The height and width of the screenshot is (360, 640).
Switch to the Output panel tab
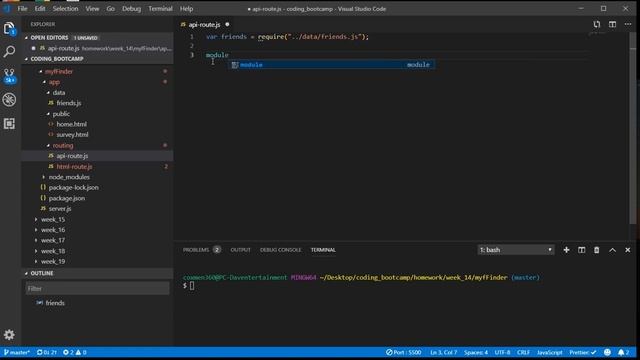[240, 250]
